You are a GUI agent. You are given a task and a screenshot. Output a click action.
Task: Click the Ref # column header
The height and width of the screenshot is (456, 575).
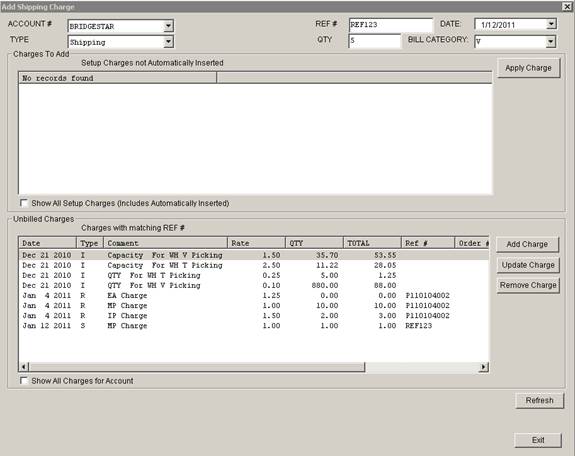point(428,243)
